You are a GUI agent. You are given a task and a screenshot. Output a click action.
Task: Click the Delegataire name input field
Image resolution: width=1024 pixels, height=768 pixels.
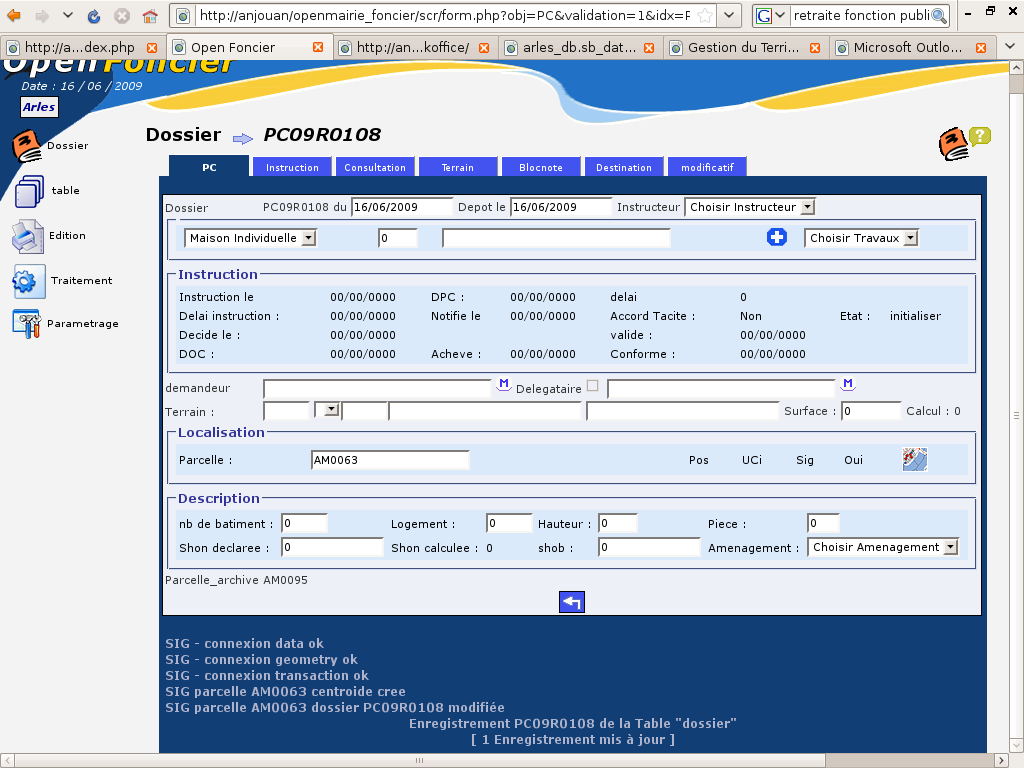tap(721, 389)
